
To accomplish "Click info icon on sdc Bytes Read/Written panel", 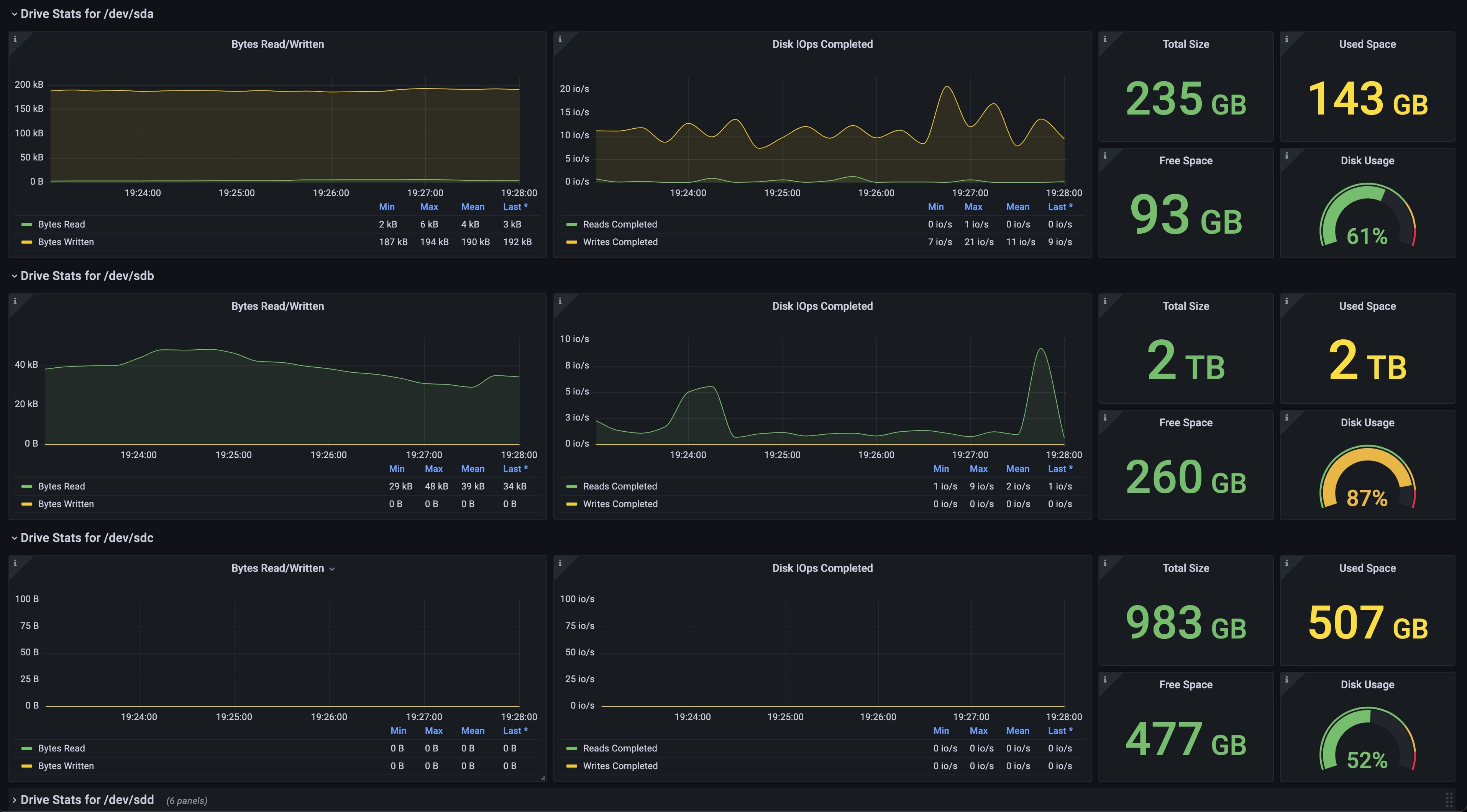I will tap(15, 563).
